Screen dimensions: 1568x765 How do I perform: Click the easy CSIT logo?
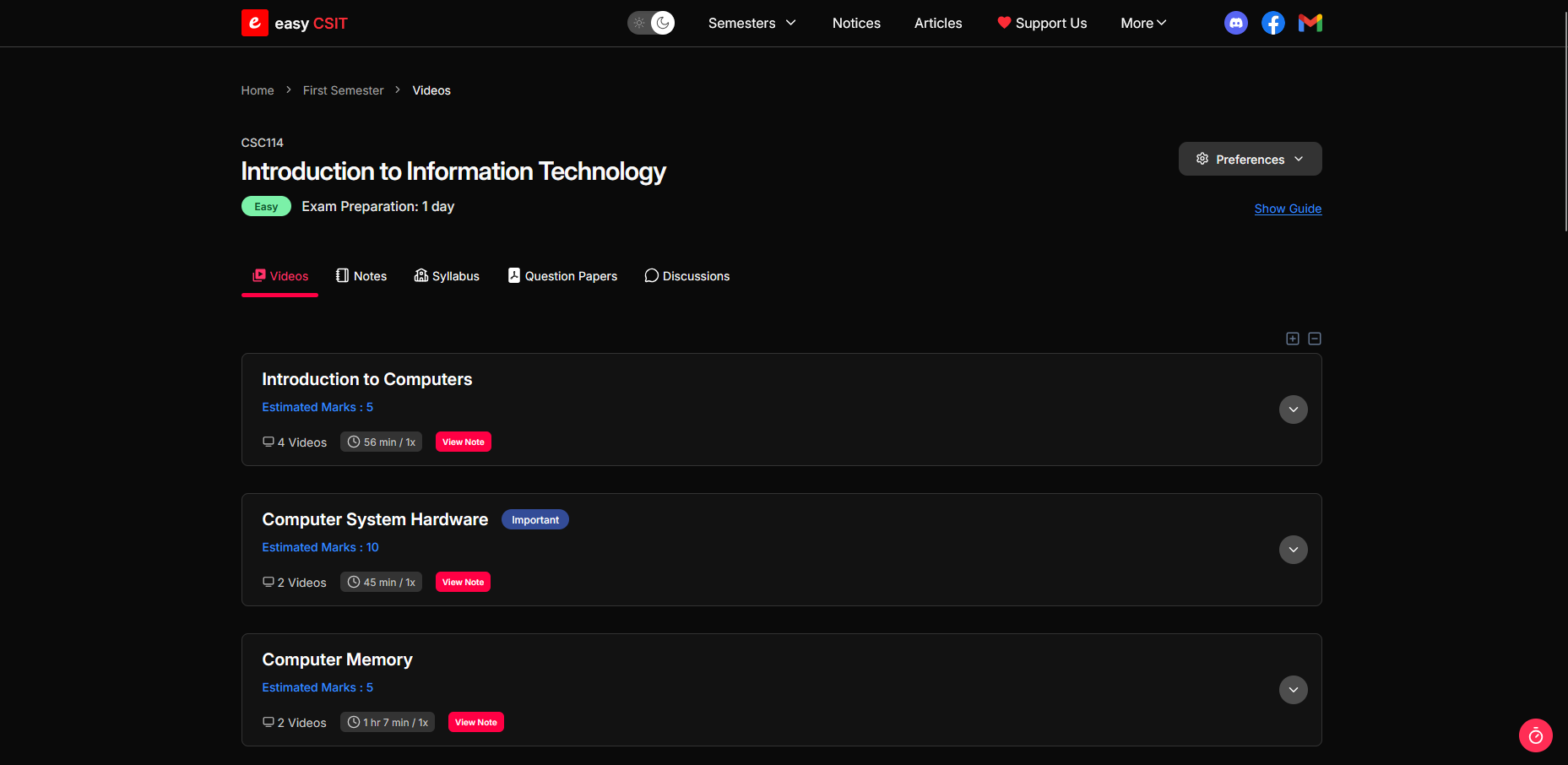[295, 23]
